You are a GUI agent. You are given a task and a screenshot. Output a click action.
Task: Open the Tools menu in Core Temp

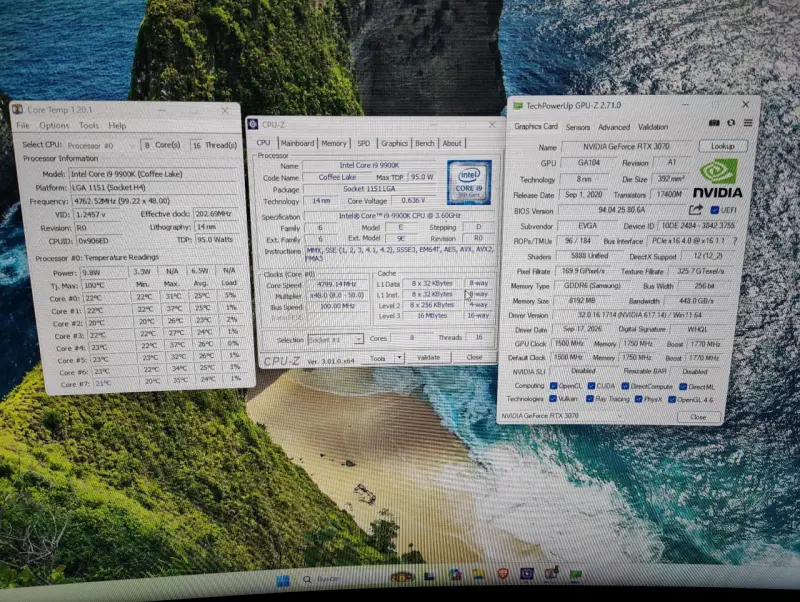pos(89,125)
